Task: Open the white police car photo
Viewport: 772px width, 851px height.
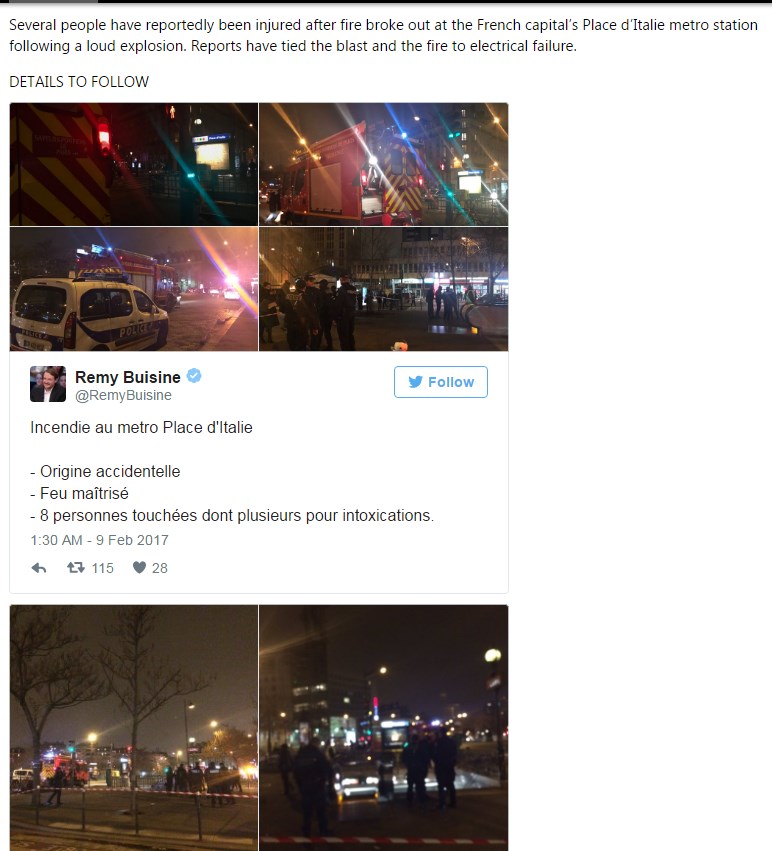Action: point(134,289)
